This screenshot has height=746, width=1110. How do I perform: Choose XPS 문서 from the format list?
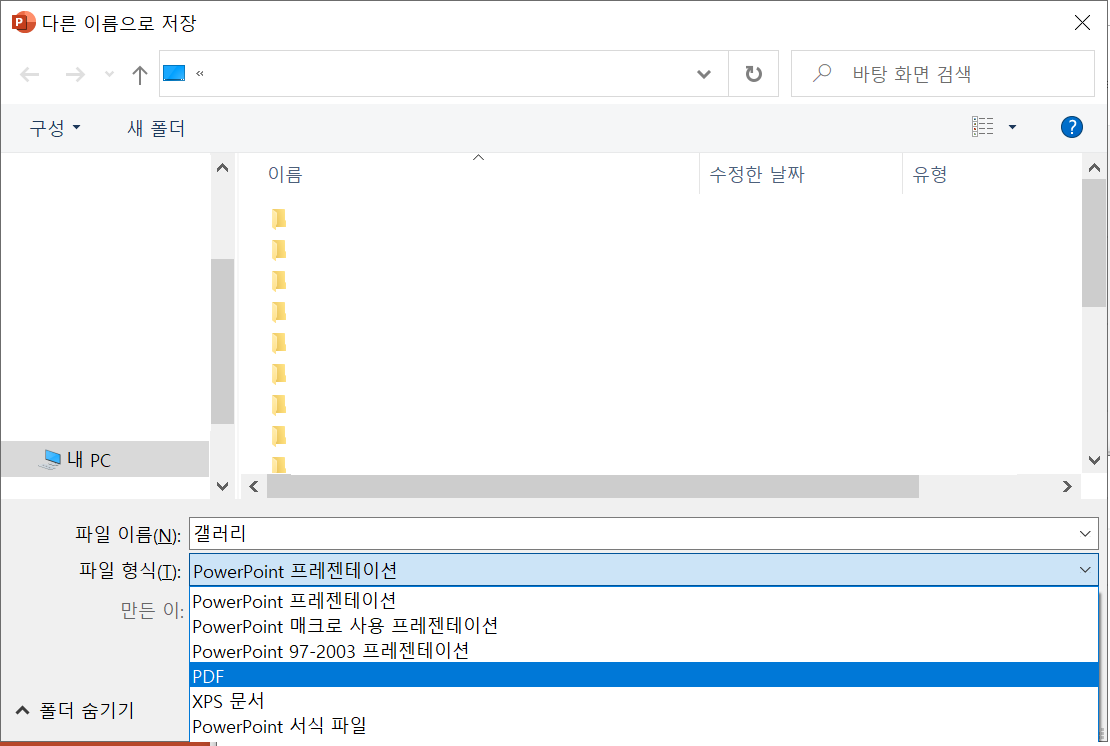[x=643, y=701]
